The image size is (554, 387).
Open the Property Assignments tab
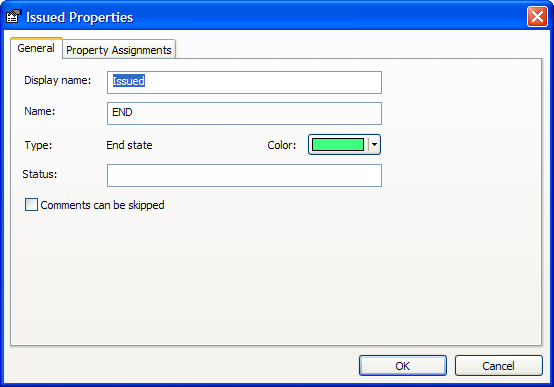(x=119, y=50)
